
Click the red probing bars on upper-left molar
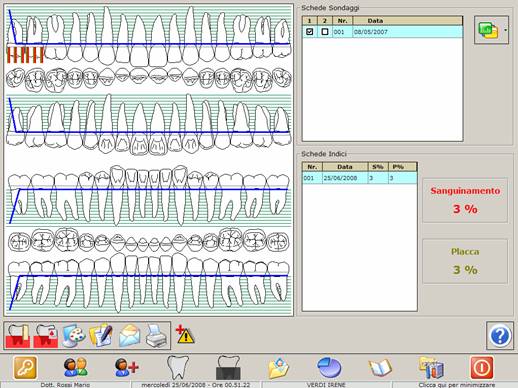click(25, 55)
